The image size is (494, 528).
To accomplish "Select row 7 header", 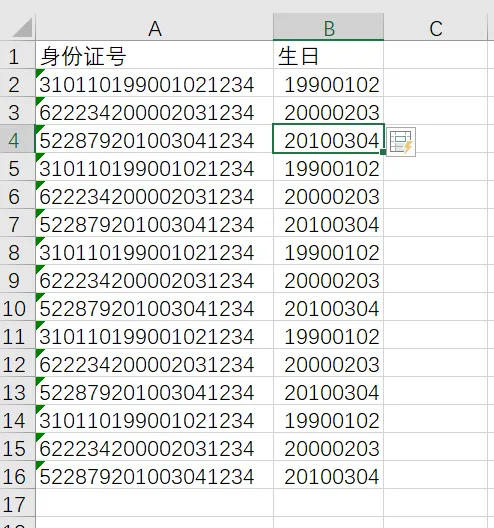I will [18, 223].
